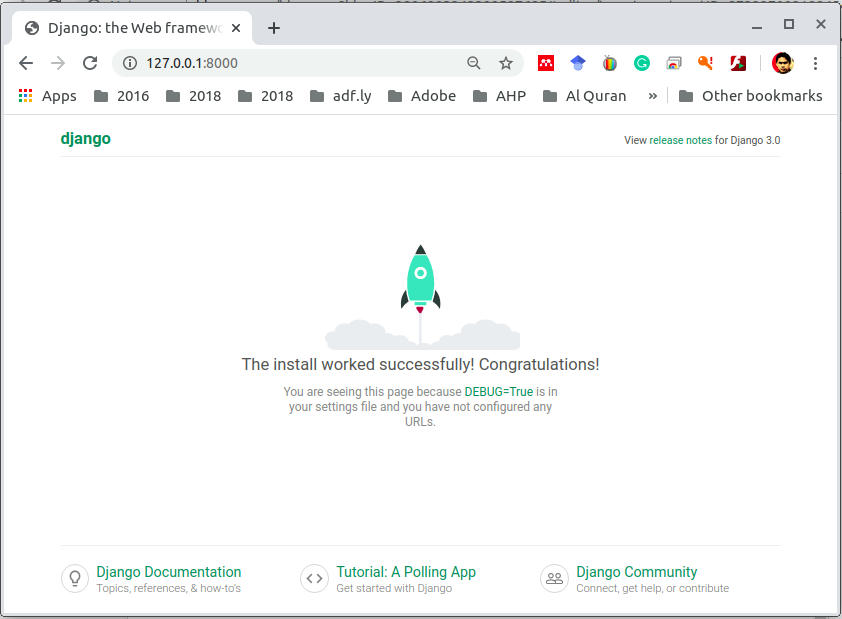
Task: Open the zoom magnifier in address bar
Action: pos(474,63)
